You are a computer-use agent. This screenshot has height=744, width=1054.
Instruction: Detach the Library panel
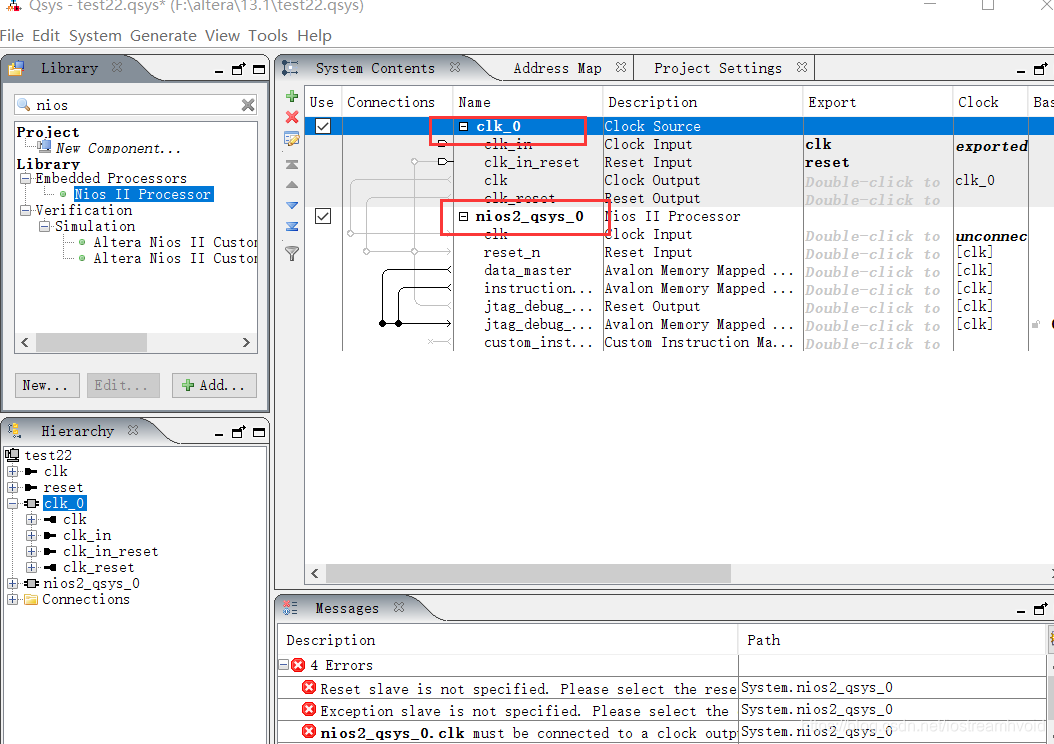(239, 69)
